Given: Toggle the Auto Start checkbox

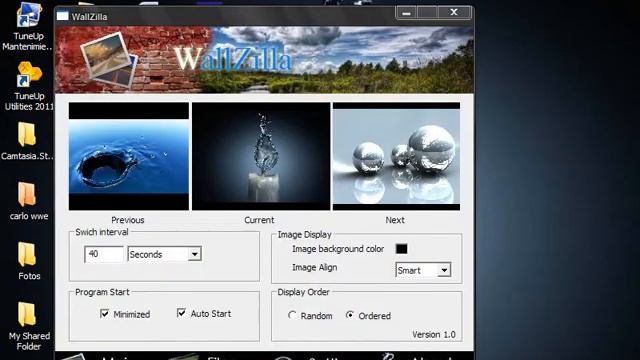Looking at the screenshot, I should tap(181, 313).
